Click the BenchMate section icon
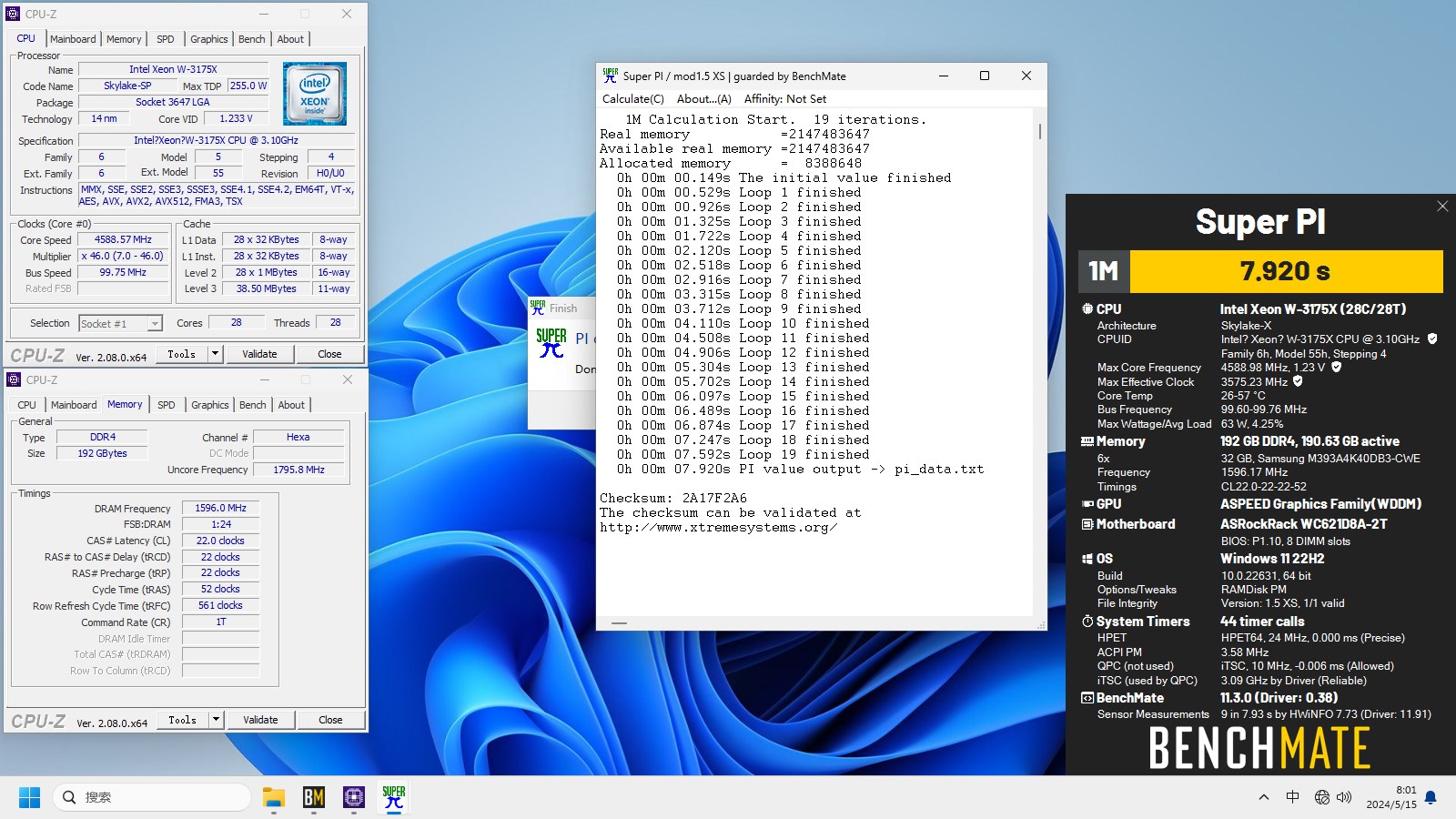This screenshot has width=1456, height=819. click(1087, 698)
